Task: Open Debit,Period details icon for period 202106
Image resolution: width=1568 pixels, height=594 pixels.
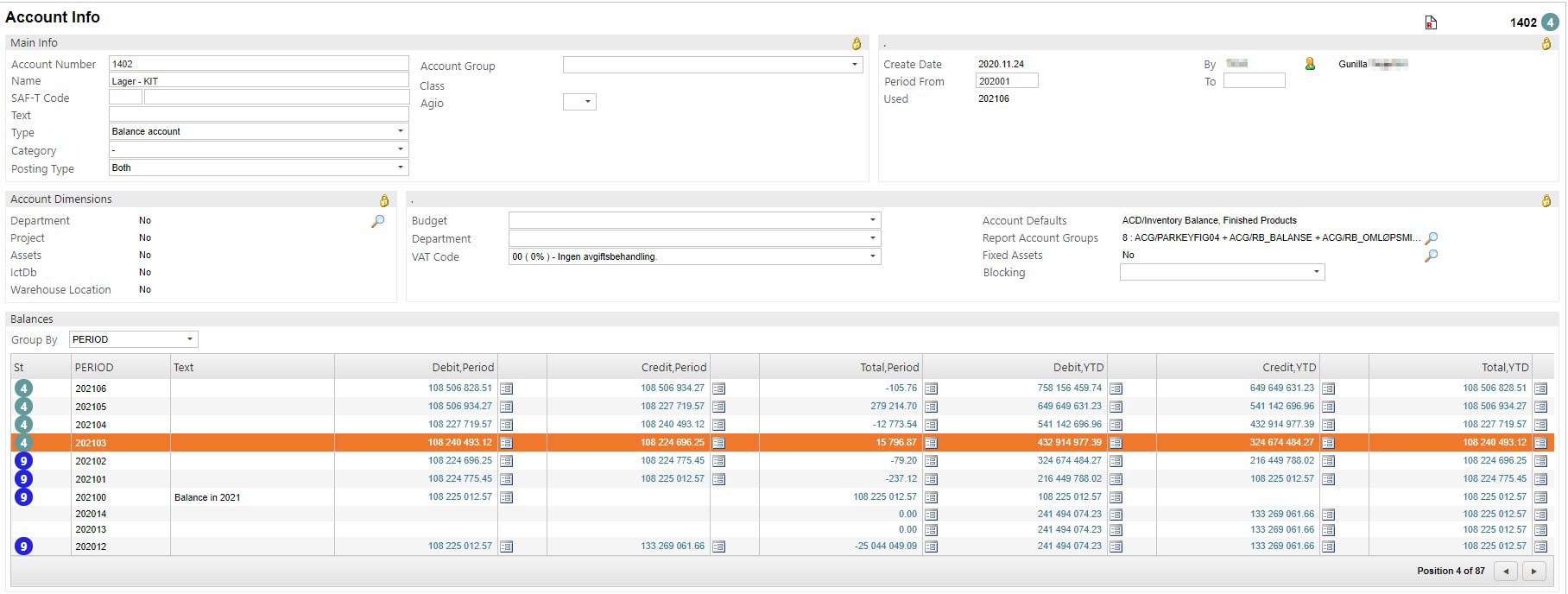Action: click(507, 389)
